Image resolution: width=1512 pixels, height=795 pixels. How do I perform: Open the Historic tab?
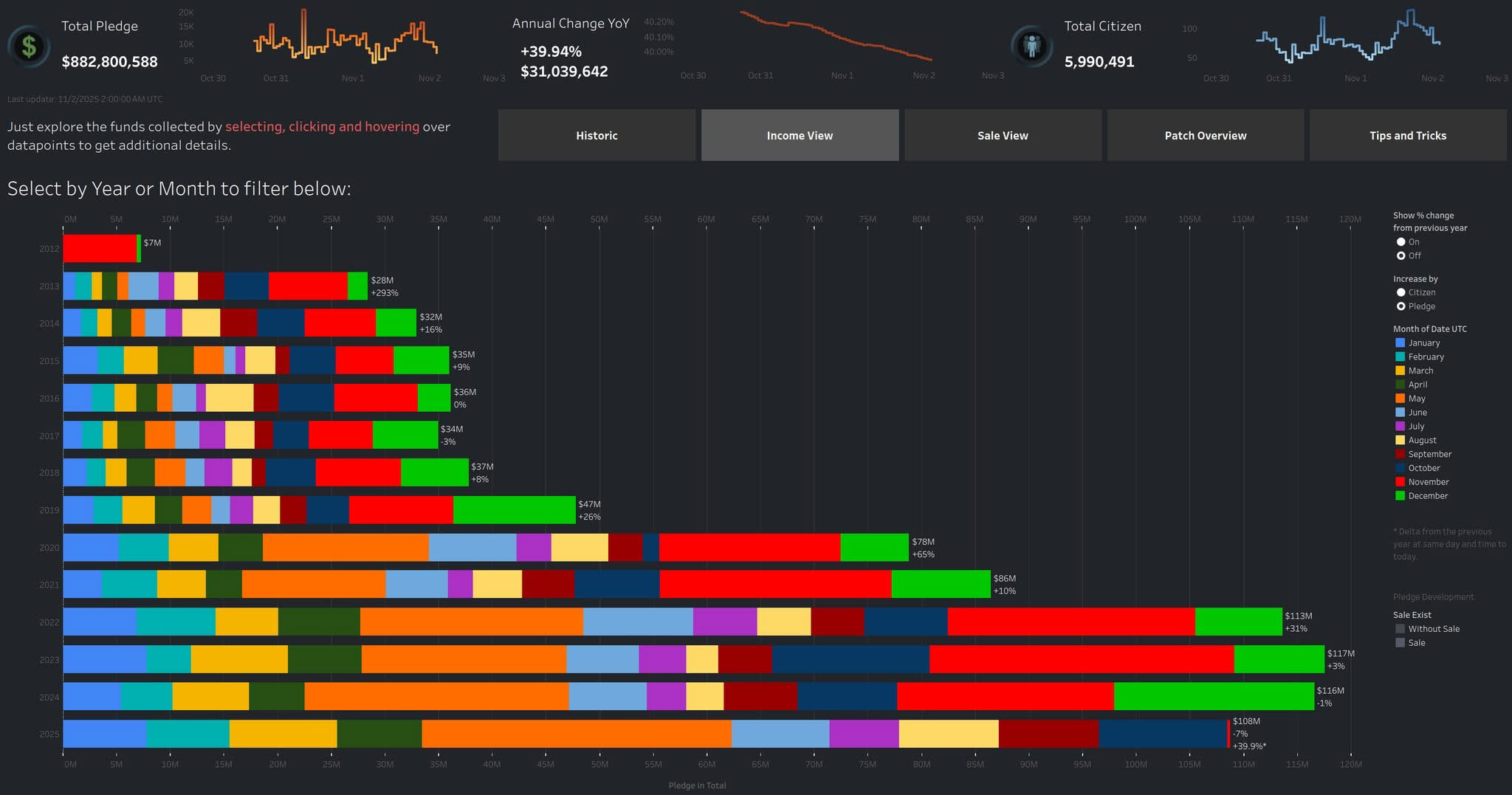(597, 136)
